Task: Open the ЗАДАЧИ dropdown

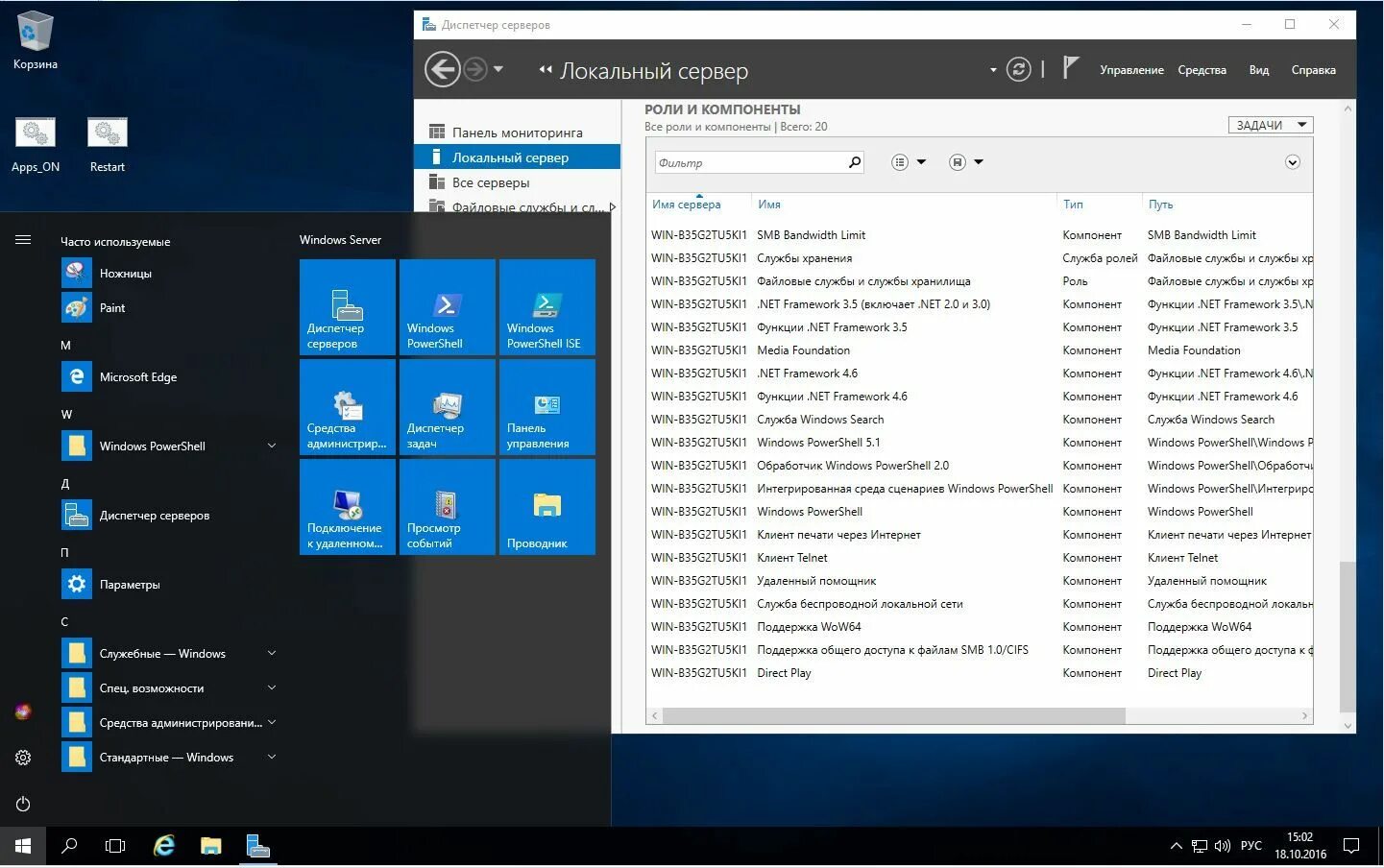Action: [1270, 125]
